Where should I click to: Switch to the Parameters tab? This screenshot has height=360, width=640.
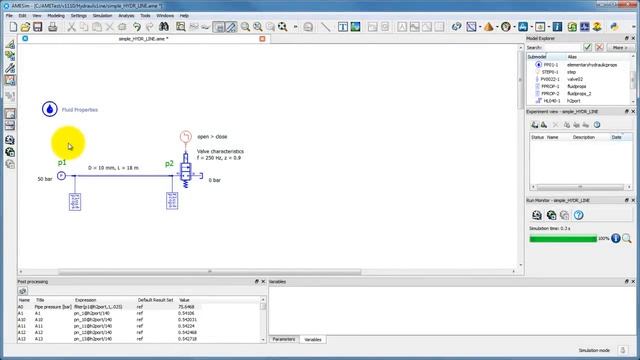pos(284,339)
